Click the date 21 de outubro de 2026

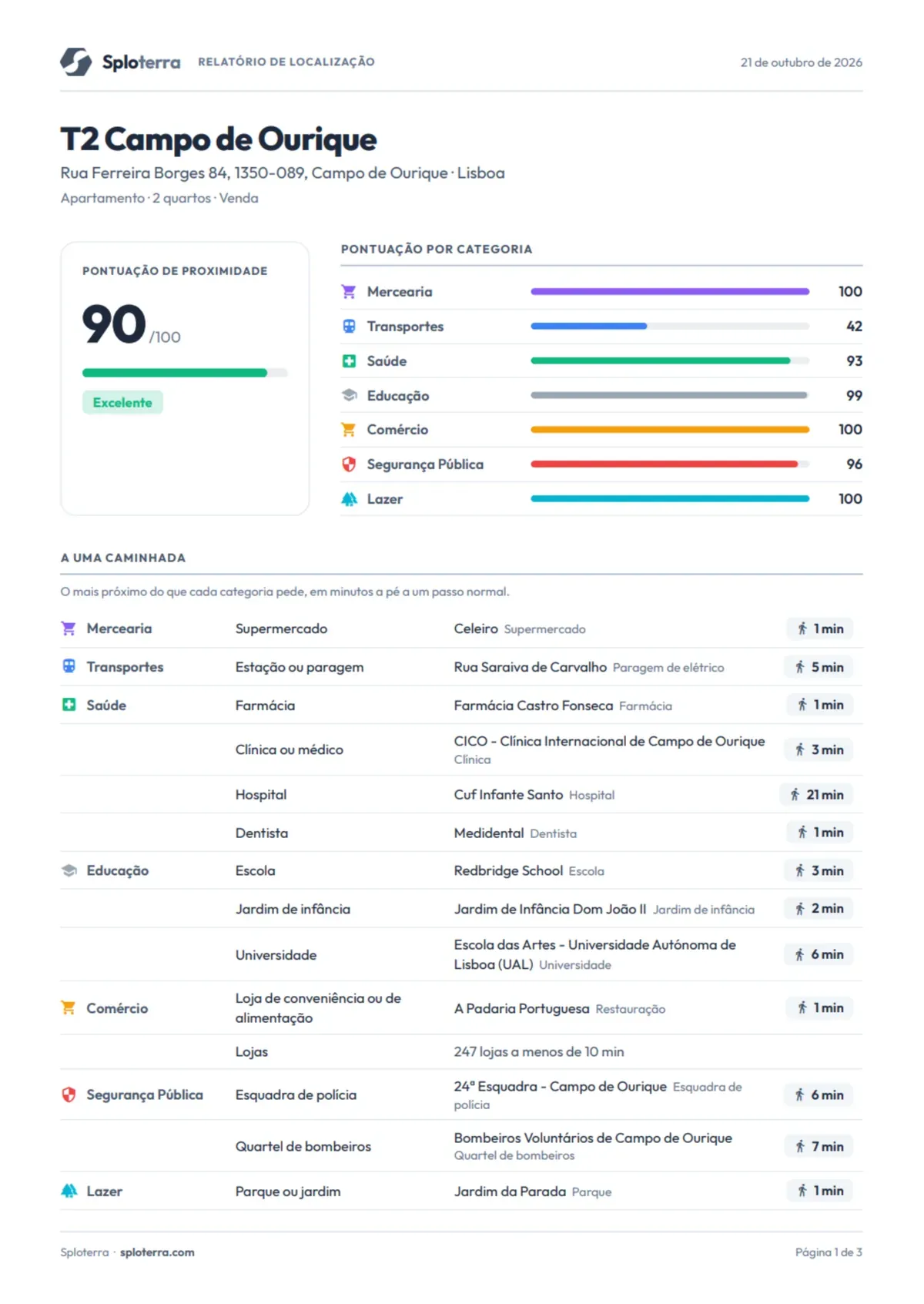point(802,62)
